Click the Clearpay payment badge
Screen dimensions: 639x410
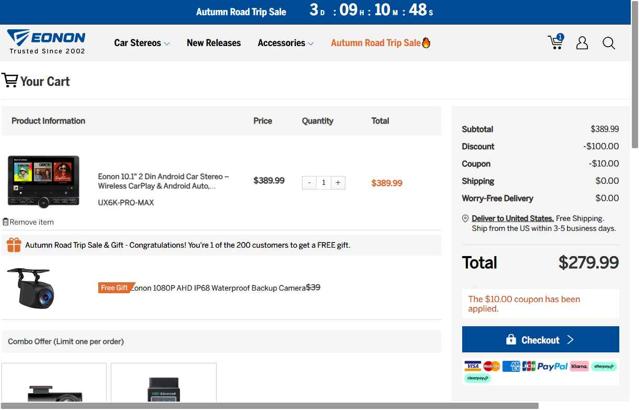click(477, 378)
